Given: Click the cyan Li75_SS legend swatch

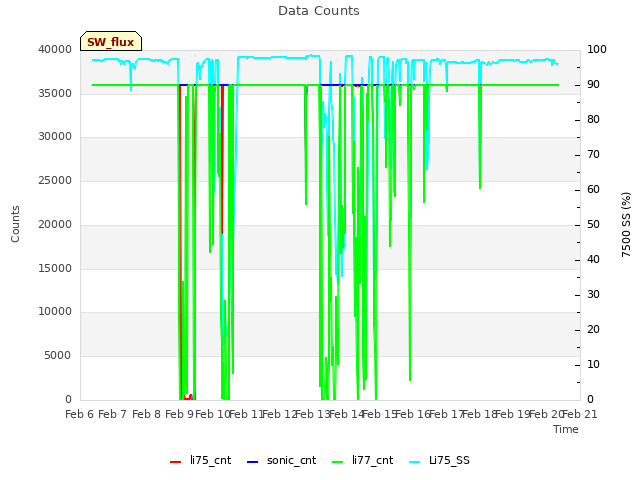Looking at the screenshot, I should (414, 462).
